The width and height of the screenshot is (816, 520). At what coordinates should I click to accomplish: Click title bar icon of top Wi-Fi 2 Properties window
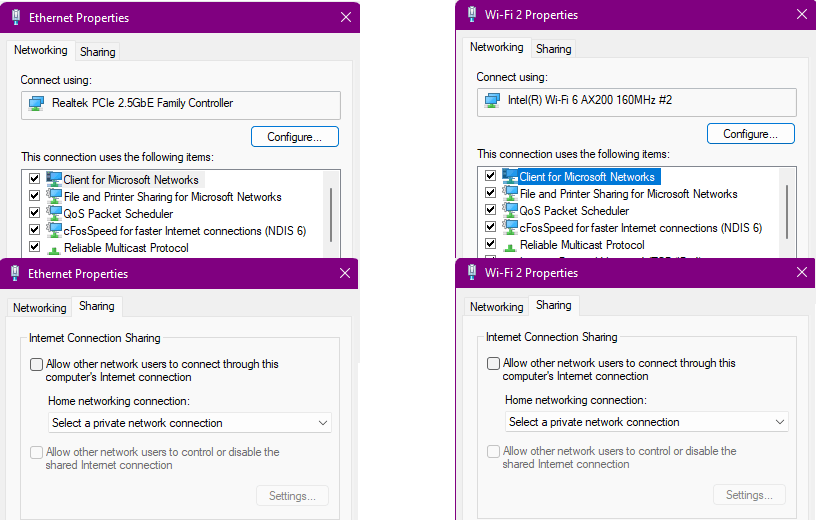click(472, 14)
